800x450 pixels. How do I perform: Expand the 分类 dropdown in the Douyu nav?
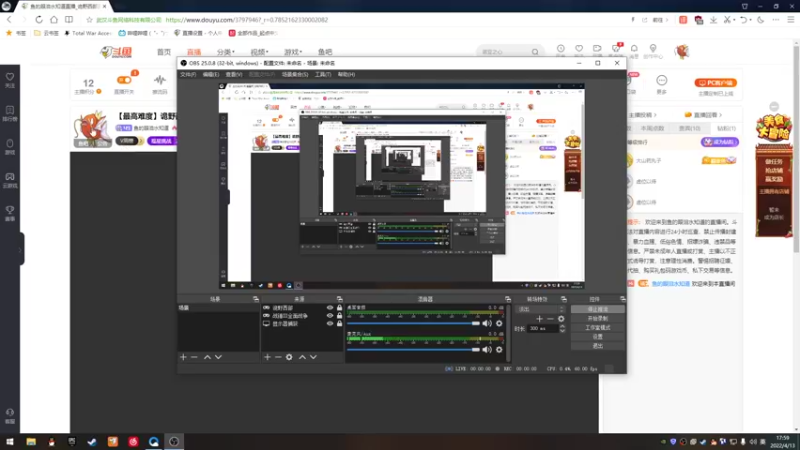(x=226, y=52)
